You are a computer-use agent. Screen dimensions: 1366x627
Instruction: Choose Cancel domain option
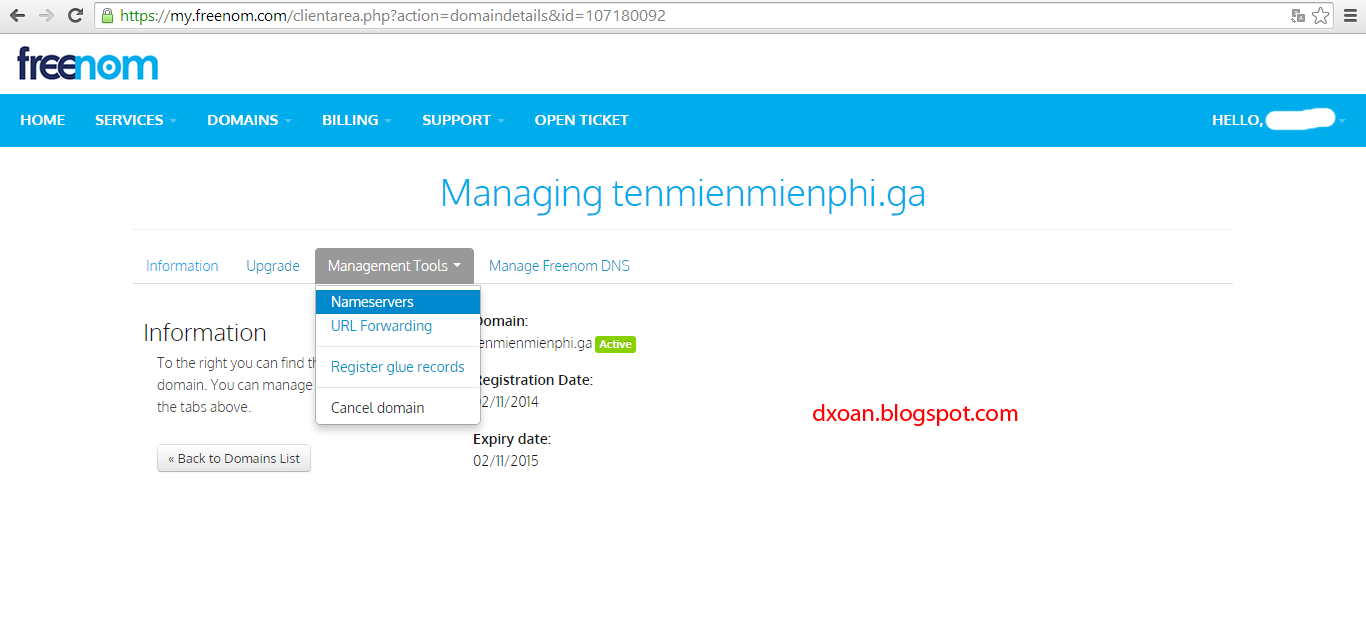click(398, 408)
